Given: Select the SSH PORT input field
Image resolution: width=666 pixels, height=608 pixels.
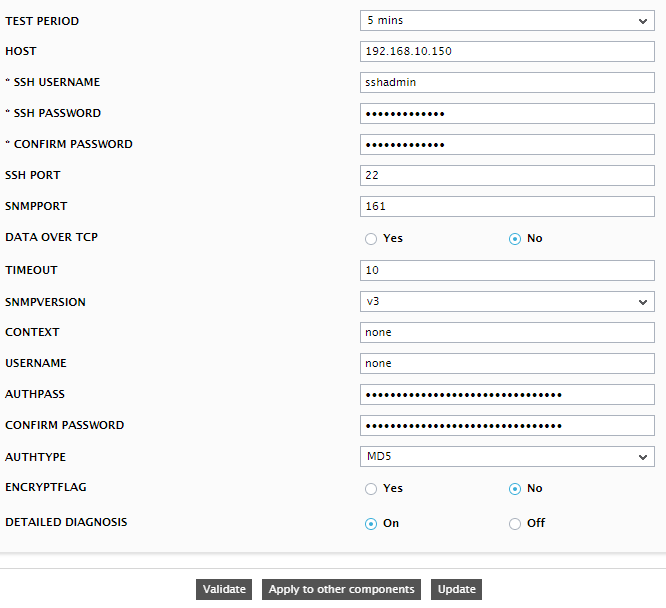Looking at the screenshot, I should click(x=507, y=175).
